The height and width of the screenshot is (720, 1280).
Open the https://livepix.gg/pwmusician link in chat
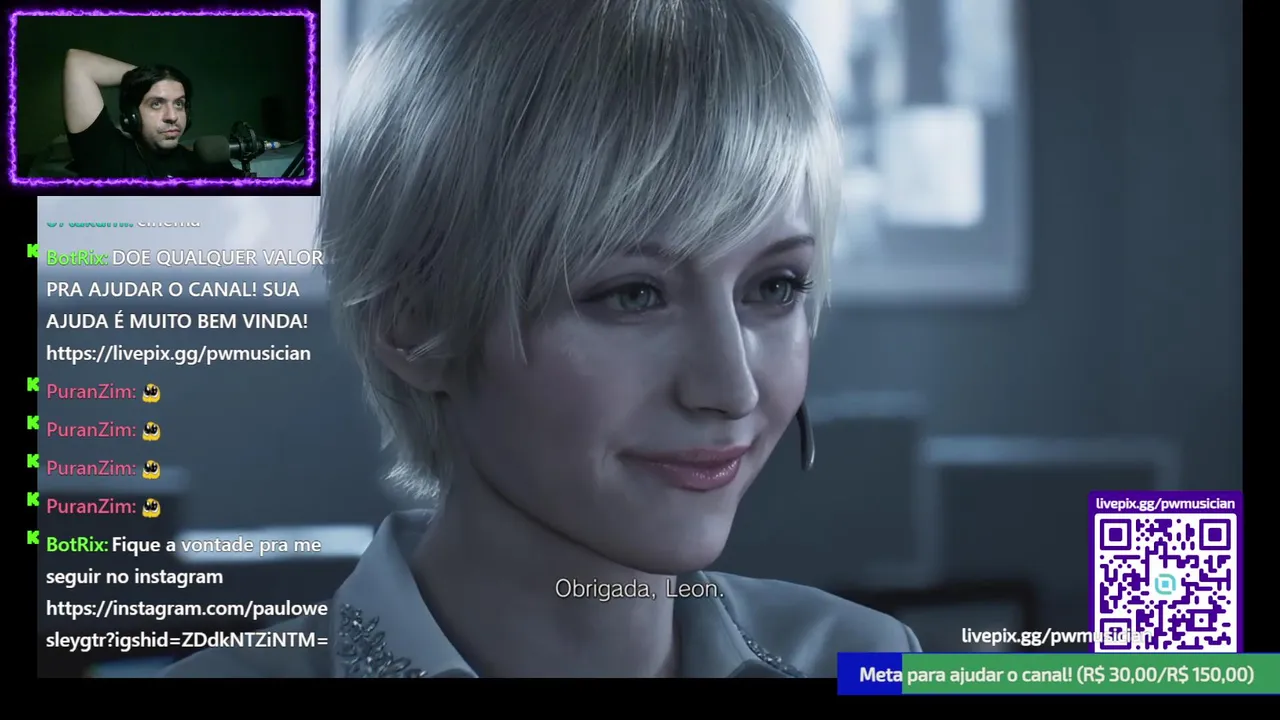tap(178, 353)
